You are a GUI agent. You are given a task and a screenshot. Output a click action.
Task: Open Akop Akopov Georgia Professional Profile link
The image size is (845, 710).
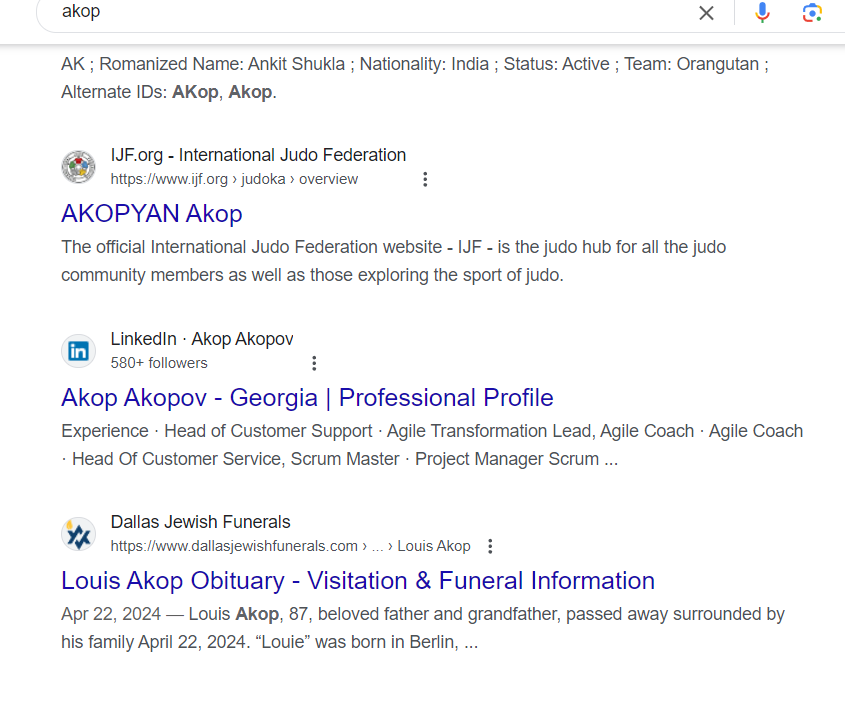coord(307,398)
